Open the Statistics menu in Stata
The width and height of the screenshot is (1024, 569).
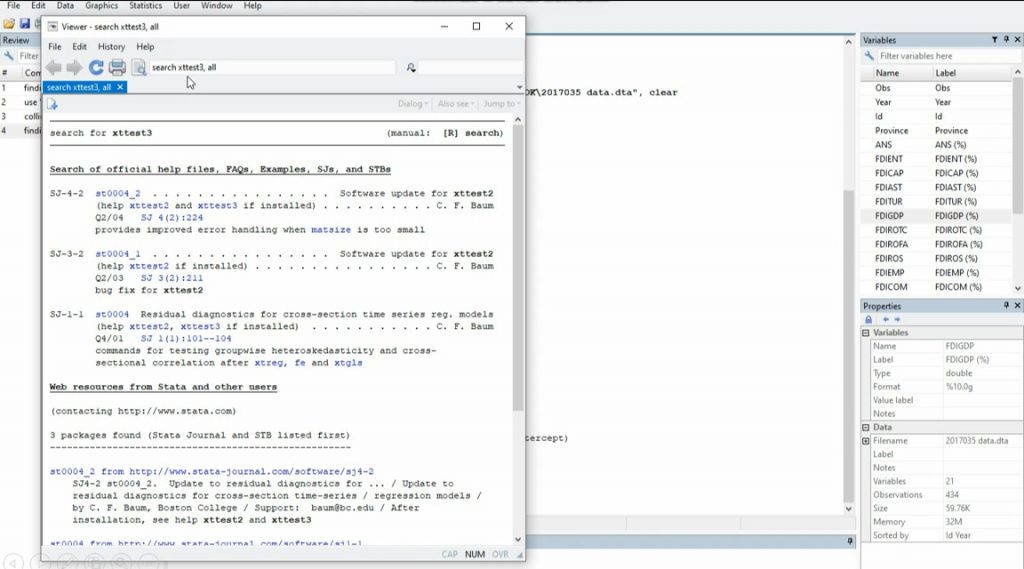coord(145,6)
